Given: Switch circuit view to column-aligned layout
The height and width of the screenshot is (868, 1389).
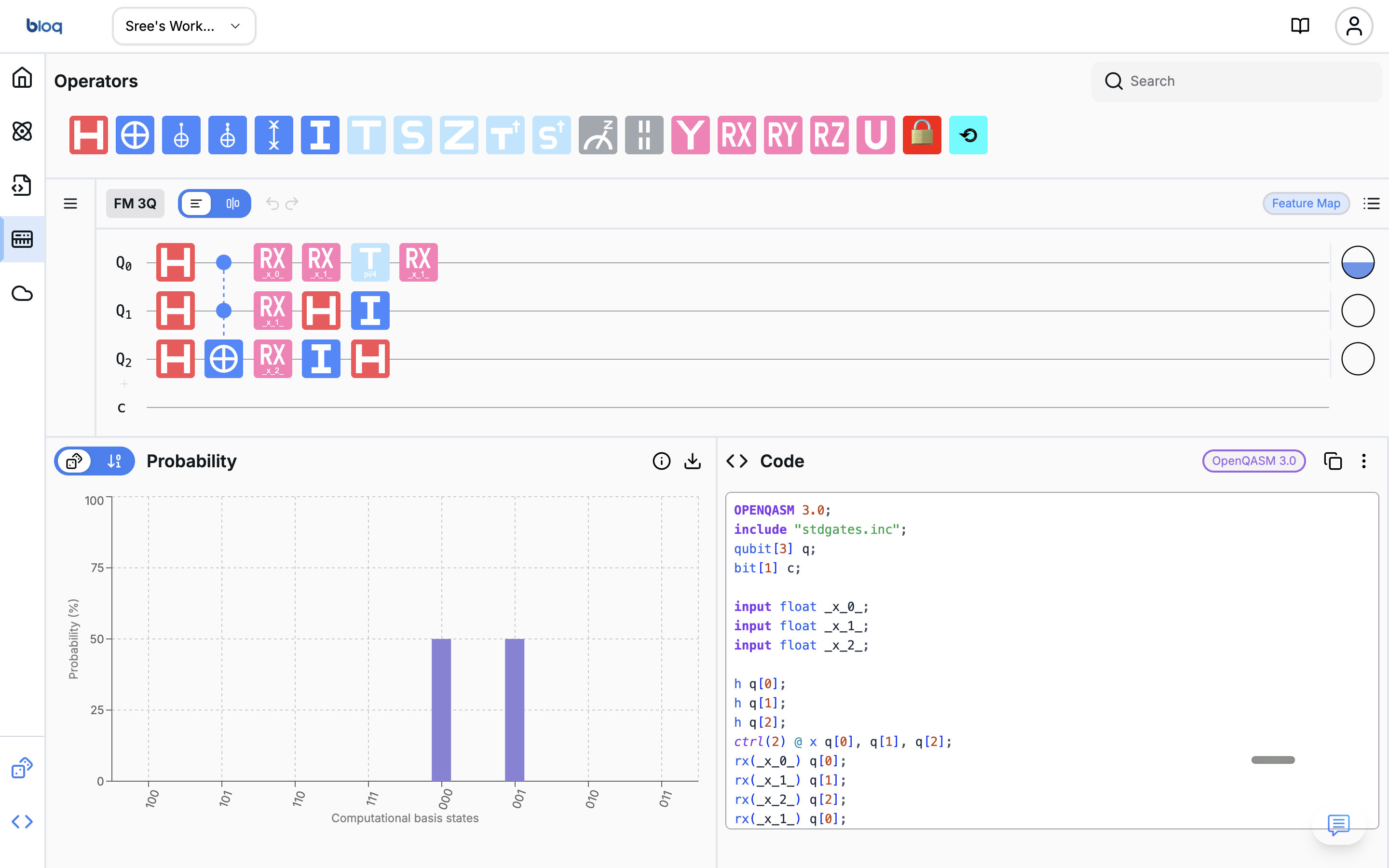Looking at the screenshot, I should [232, 204].
